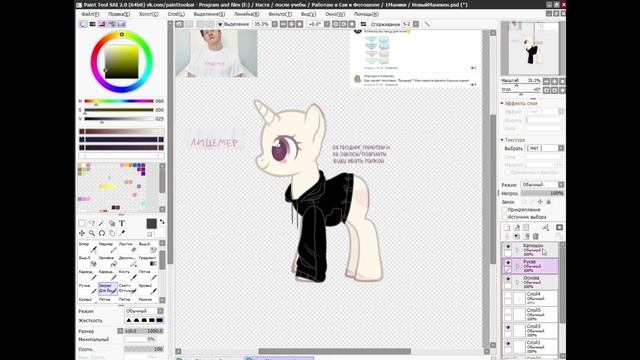640x360 pixels.
Task: Toggle visibility of Рукав layer
Action: [x=508, y=263]
